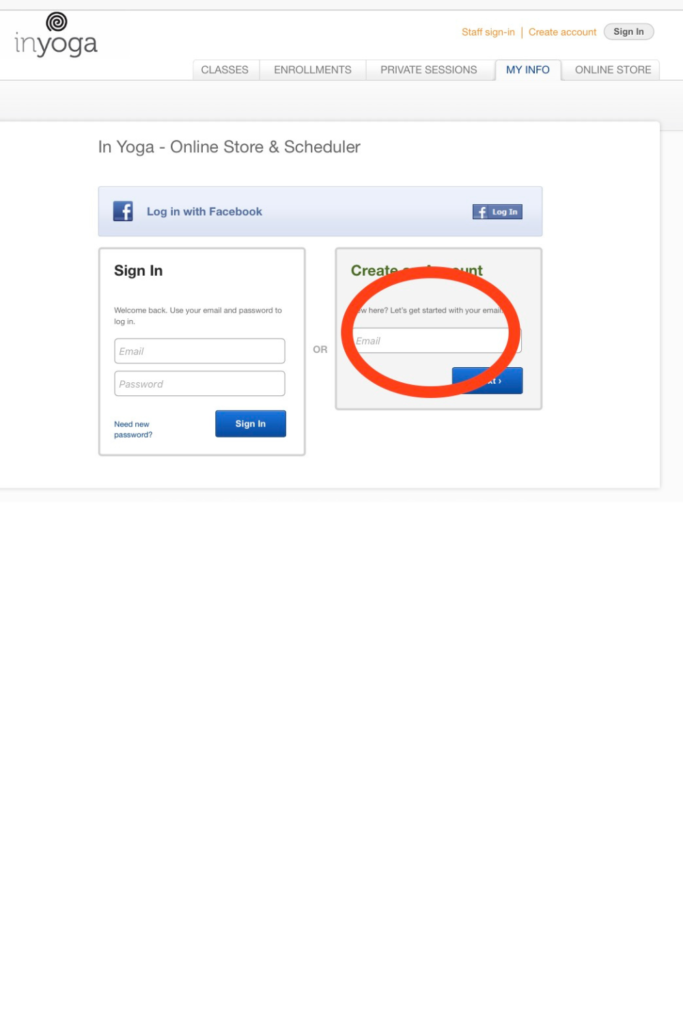Click the In Yoga Online Store heading
The width and height of the screenshot is (683, 1024).
click(229, 147)
